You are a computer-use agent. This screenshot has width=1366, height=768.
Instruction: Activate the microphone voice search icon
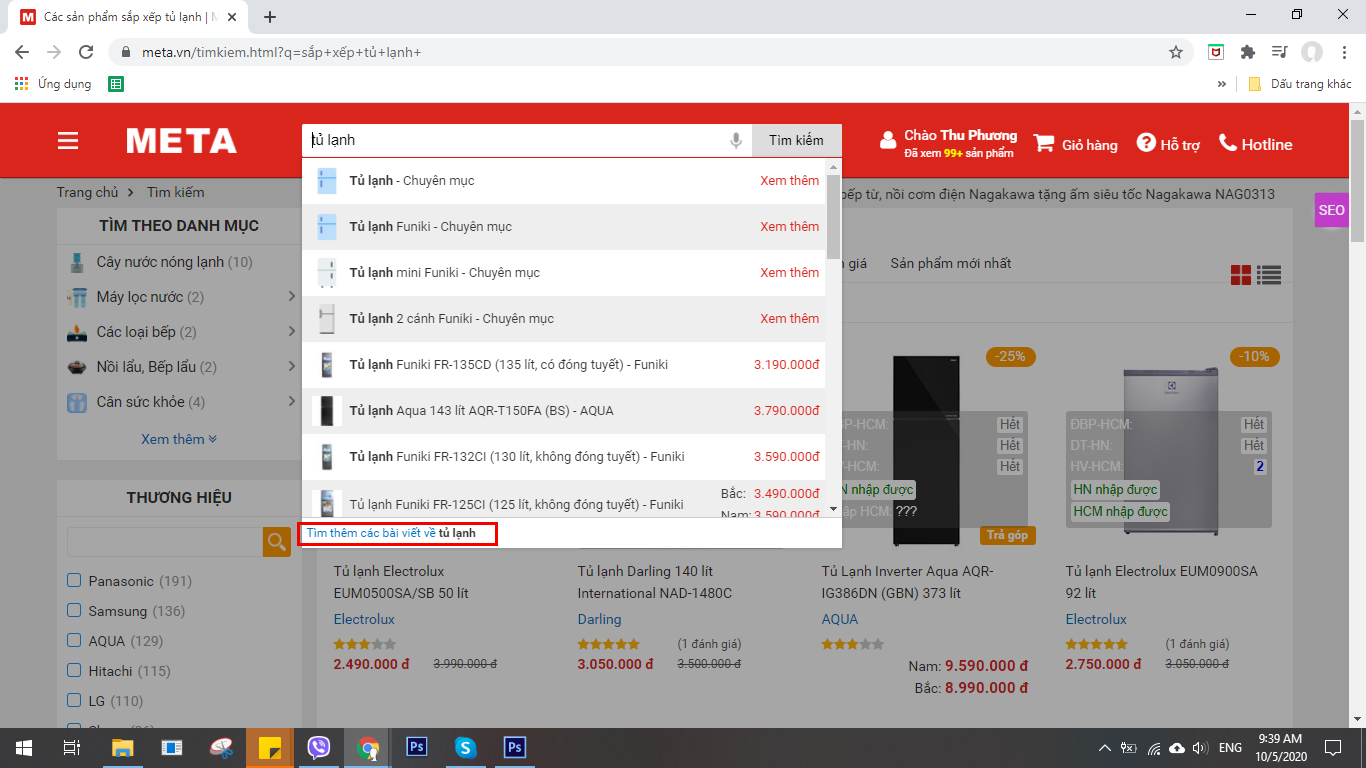(736, 141)
